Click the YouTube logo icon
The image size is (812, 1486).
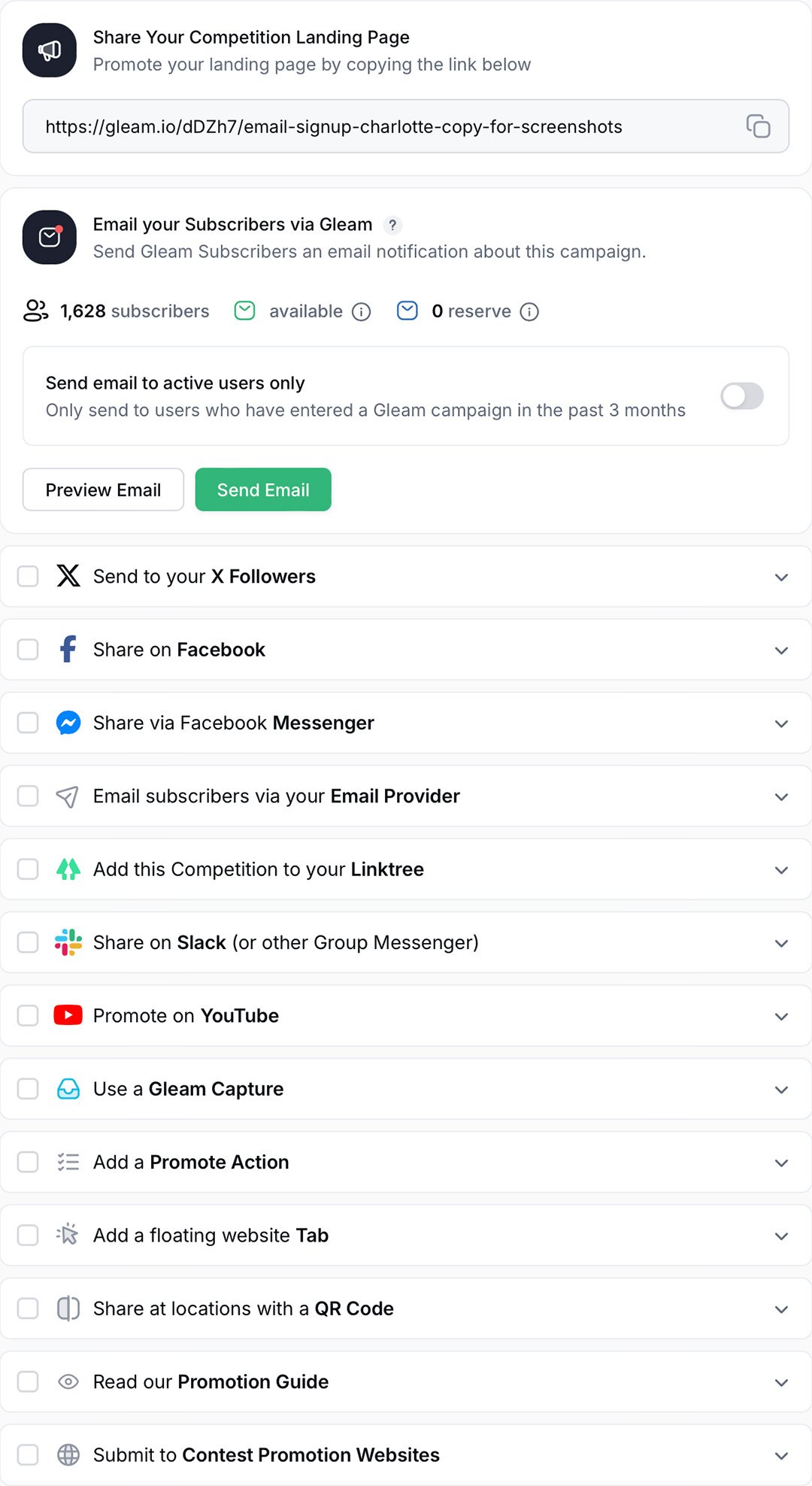(x=68, y=1015)
